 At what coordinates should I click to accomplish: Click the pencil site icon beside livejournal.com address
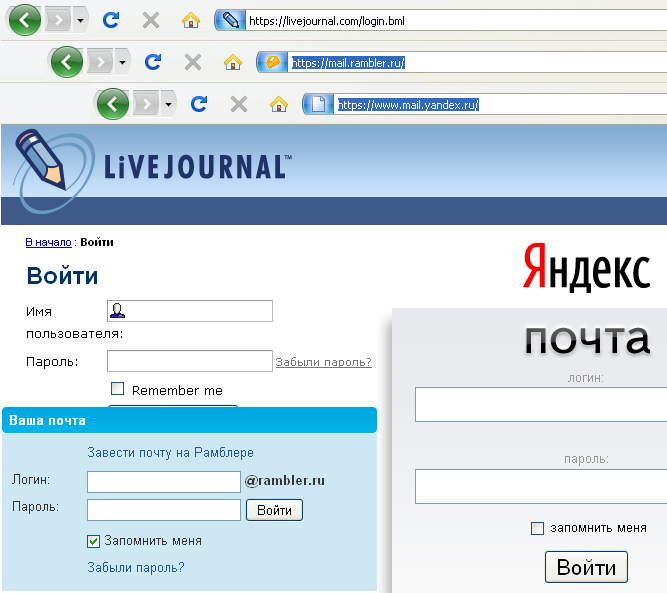coord(231,20)
